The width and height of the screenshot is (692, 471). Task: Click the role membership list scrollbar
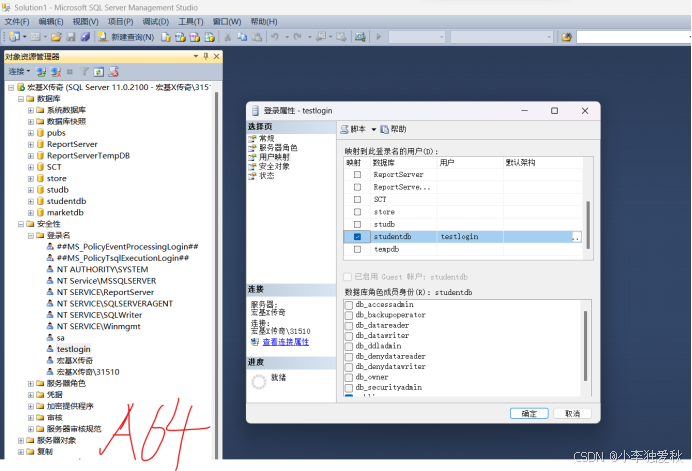(x=586, y=346)
